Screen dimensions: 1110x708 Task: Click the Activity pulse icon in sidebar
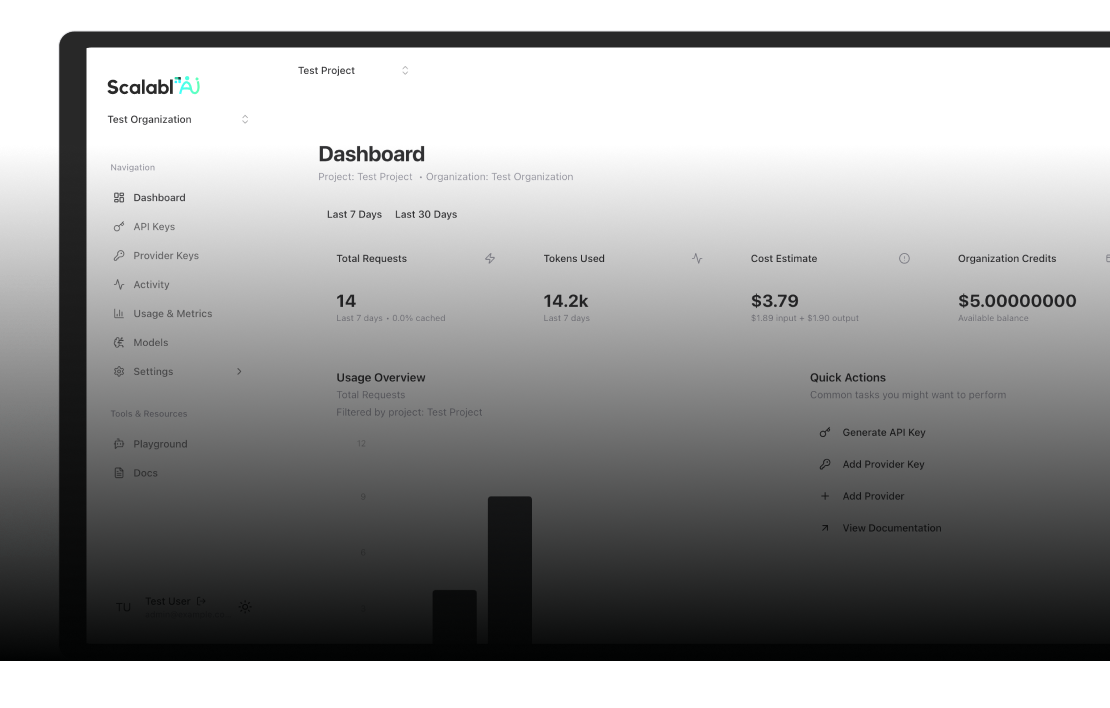[119, 285]
